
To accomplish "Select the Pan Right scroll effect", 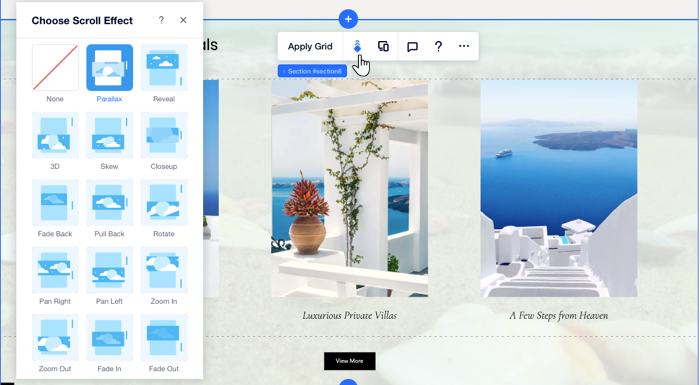I will (55, 270).
